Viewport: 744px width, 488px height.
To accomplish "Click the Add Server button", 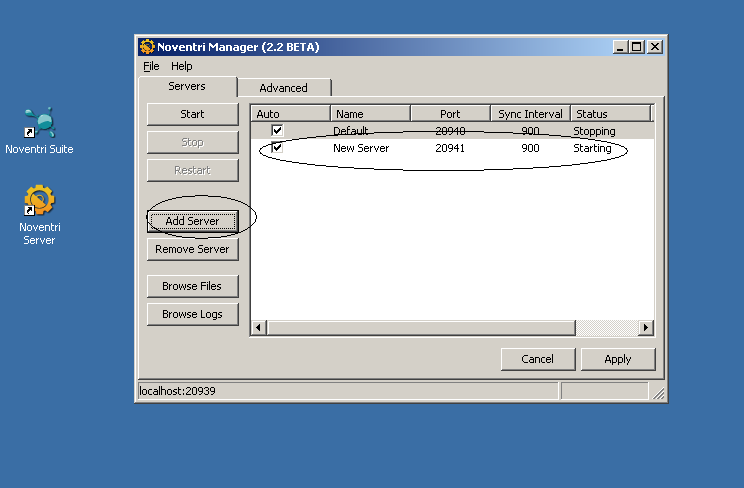I will click(192, 221).
